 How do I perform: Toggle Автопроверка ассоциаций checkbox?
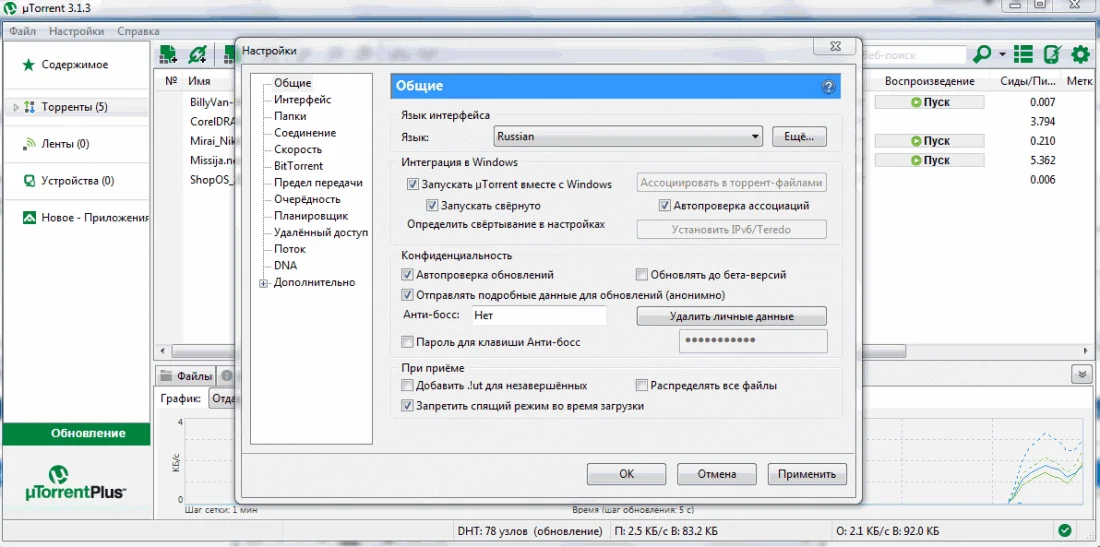(664, 206)
